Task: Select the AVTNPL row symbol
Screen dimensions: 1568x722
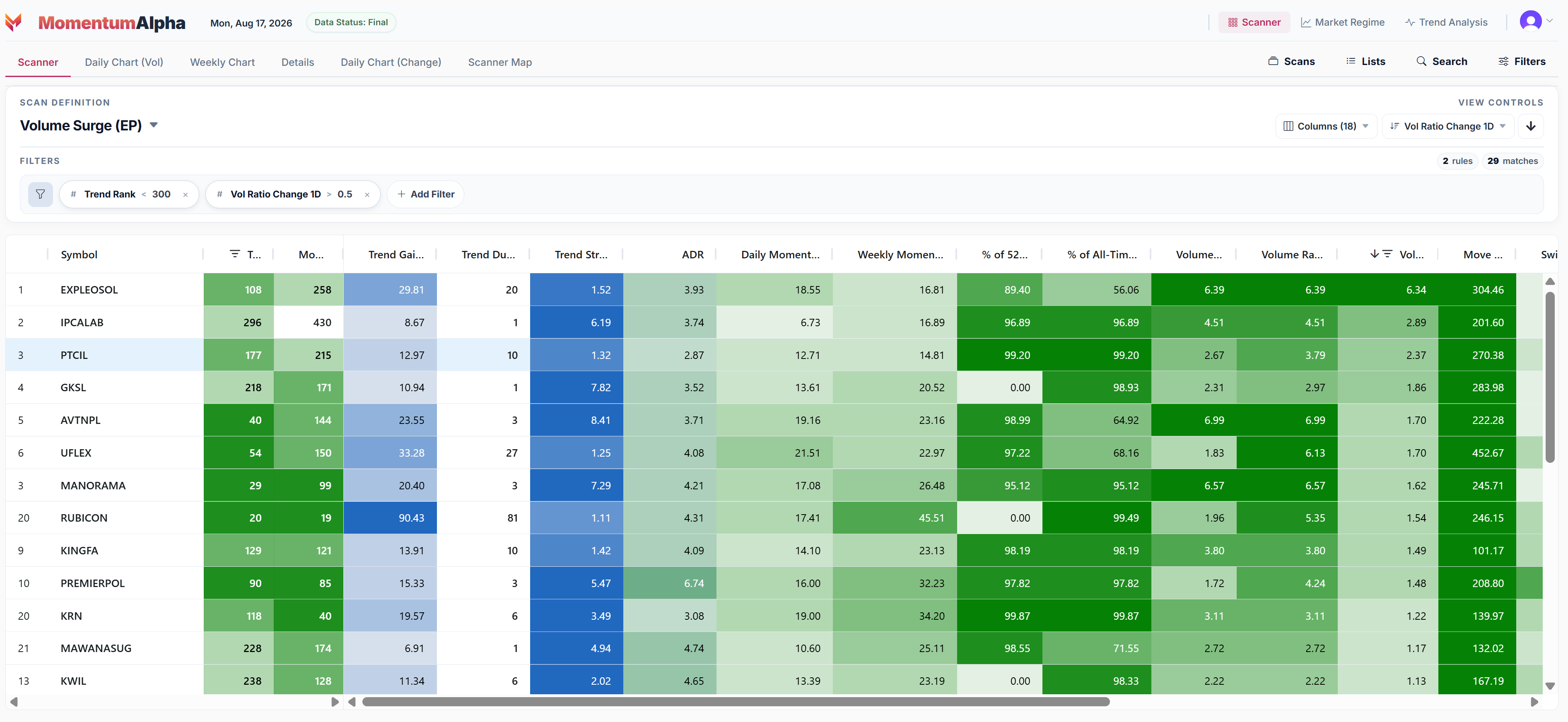Action: pos(80,420)
